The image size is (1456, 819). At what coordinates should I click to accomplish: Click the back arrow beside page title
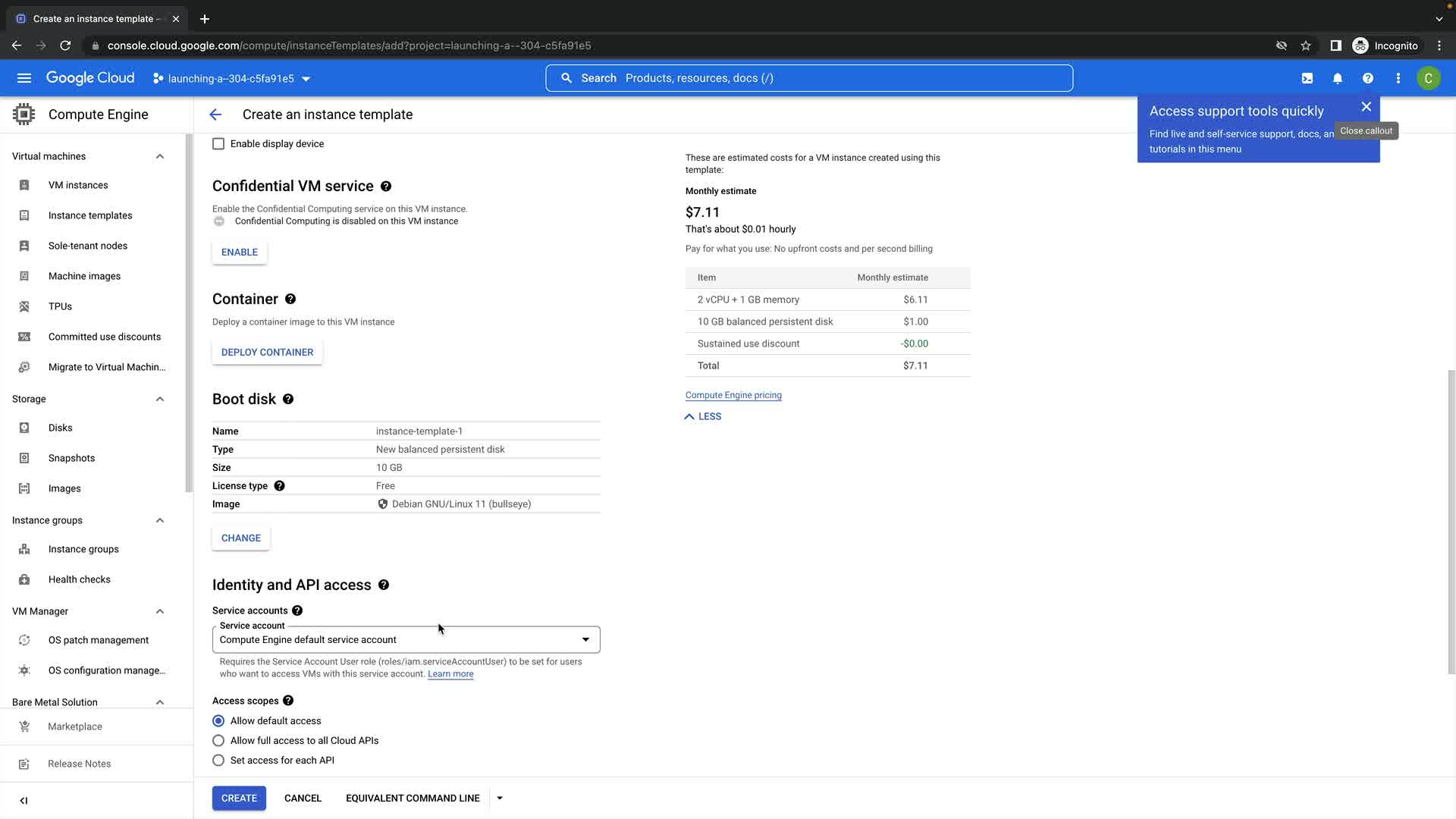(x=215, y=115)
